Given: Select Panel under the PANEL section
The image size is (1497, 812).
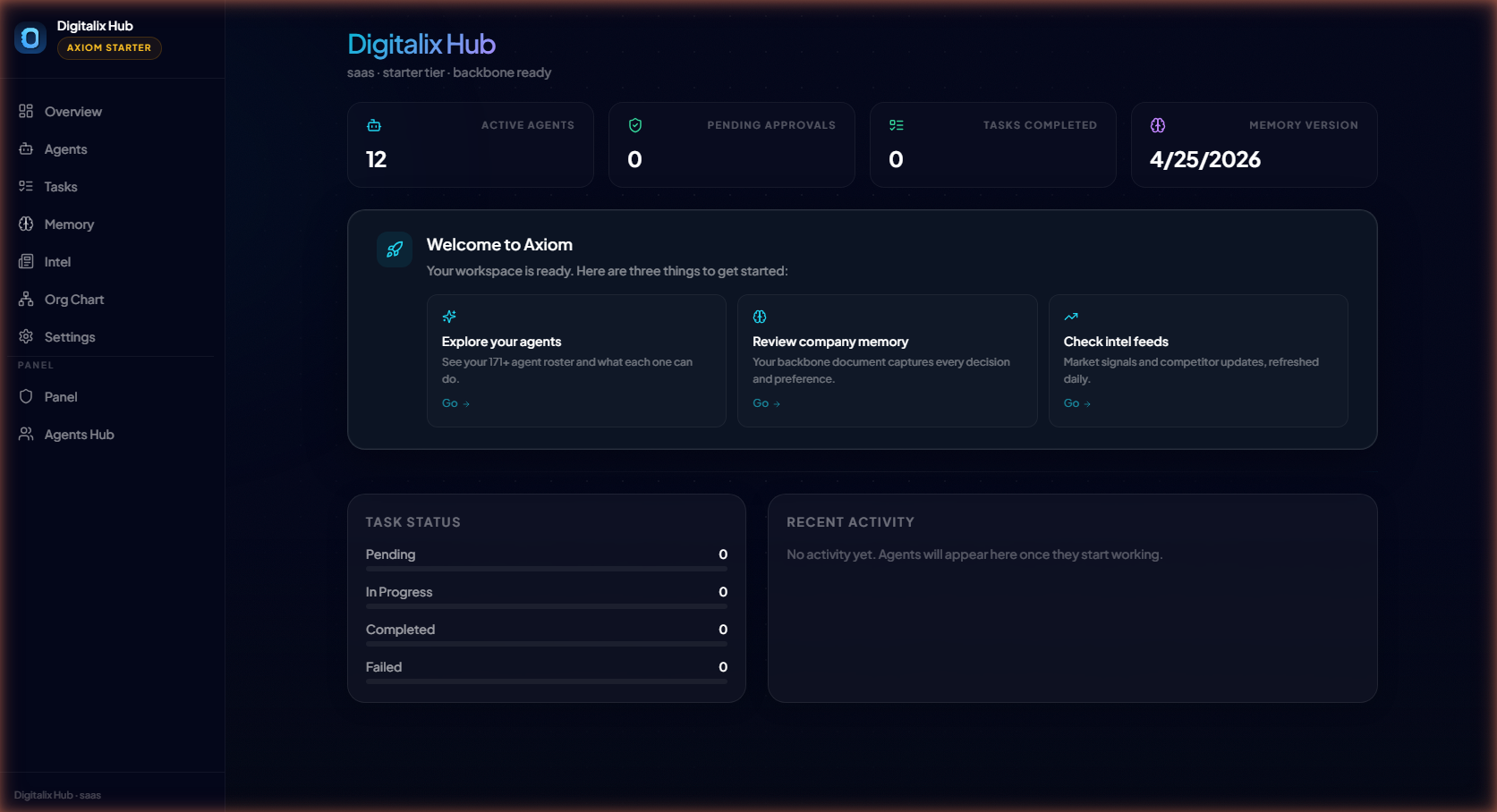Looking at the screenshot, I should coord(112,397).
